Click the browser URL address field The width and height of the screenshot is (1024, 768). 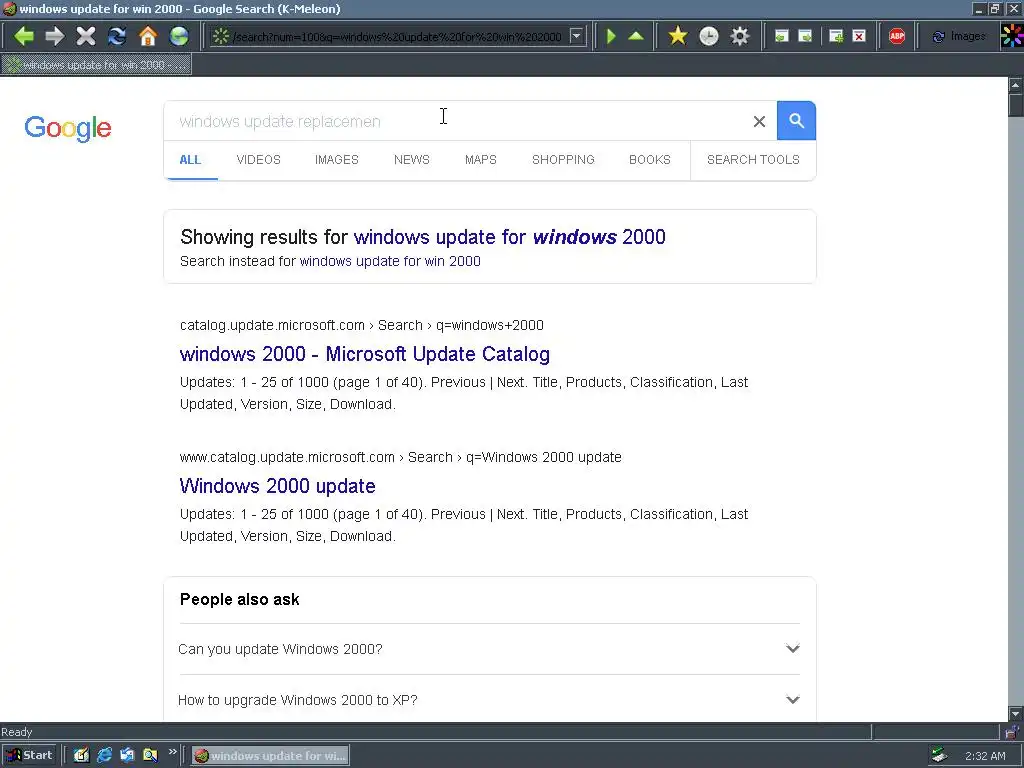[396, 37]
